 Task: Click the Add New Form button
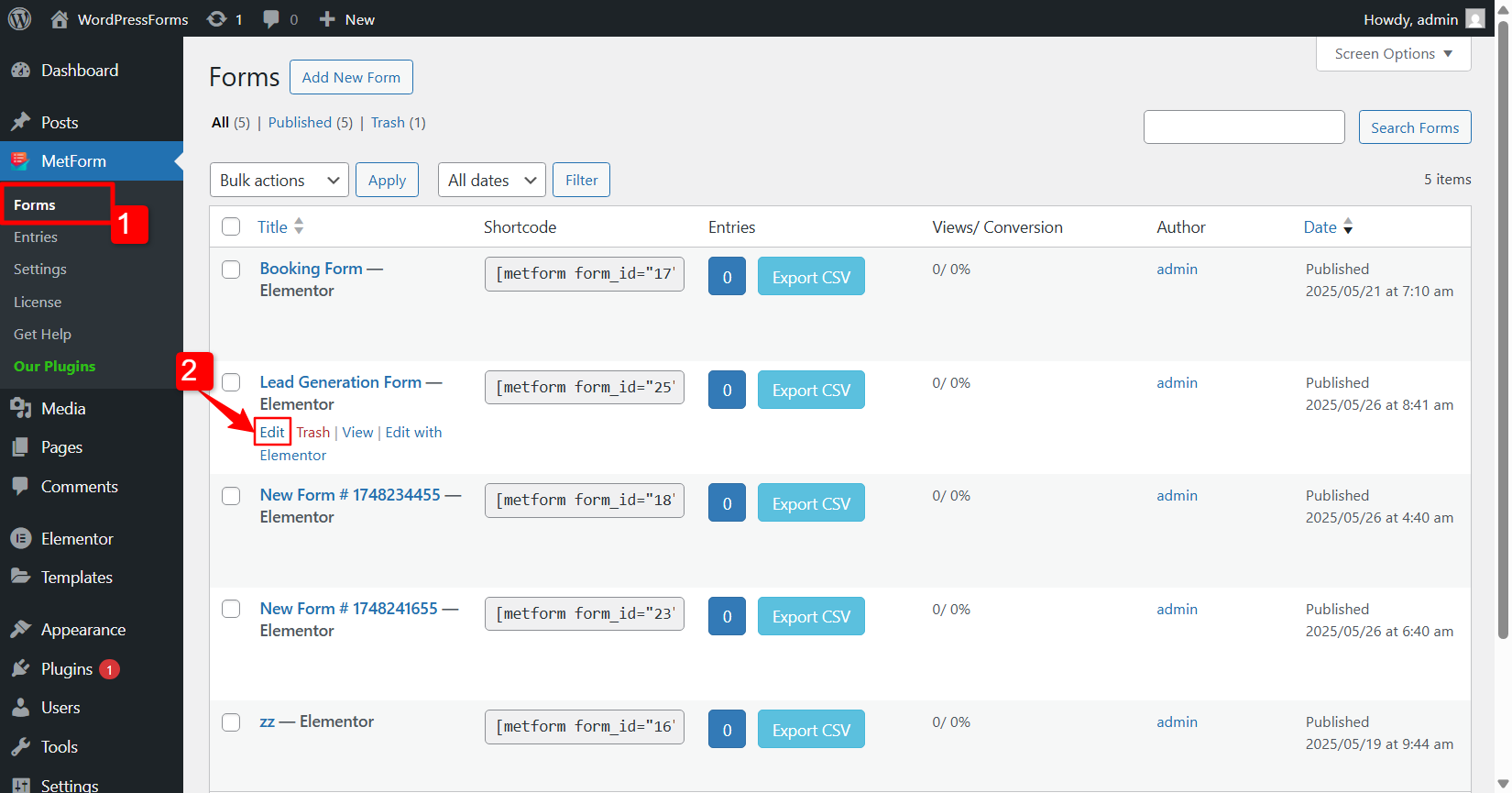point(351,77)
